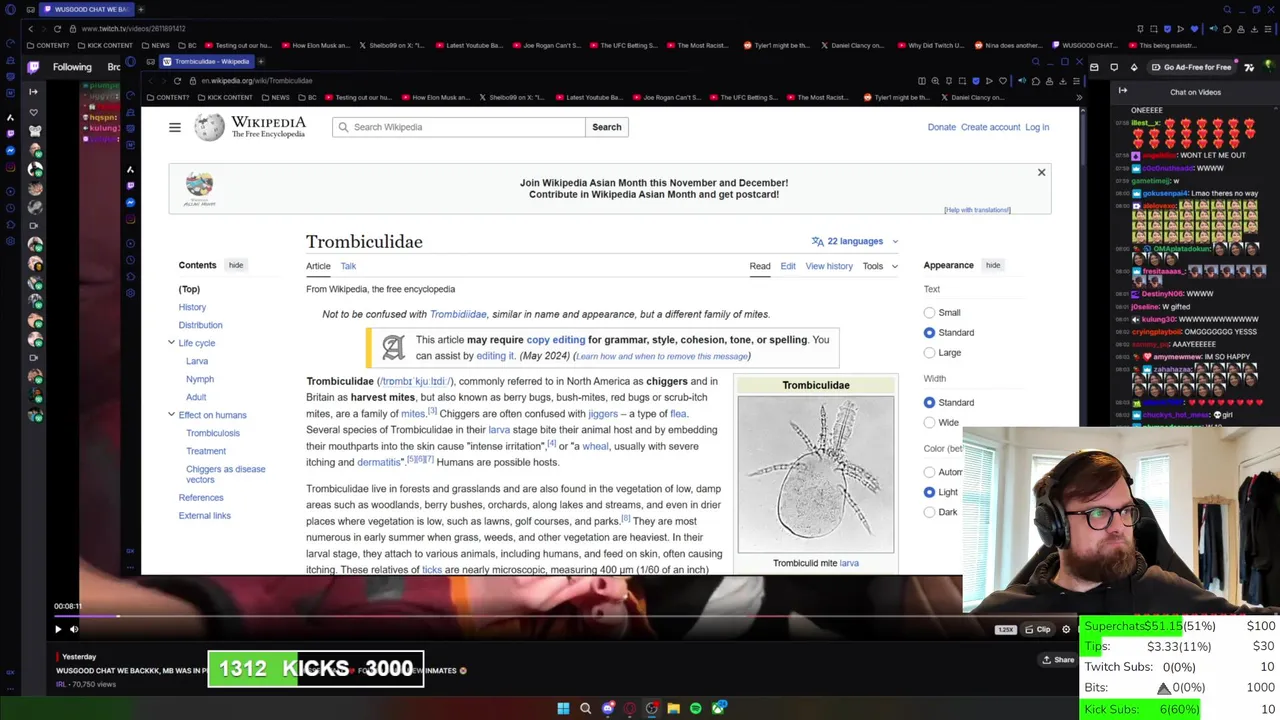1280x720 pixels.
Task: Open the Edit tab
Action: [788, 266]
